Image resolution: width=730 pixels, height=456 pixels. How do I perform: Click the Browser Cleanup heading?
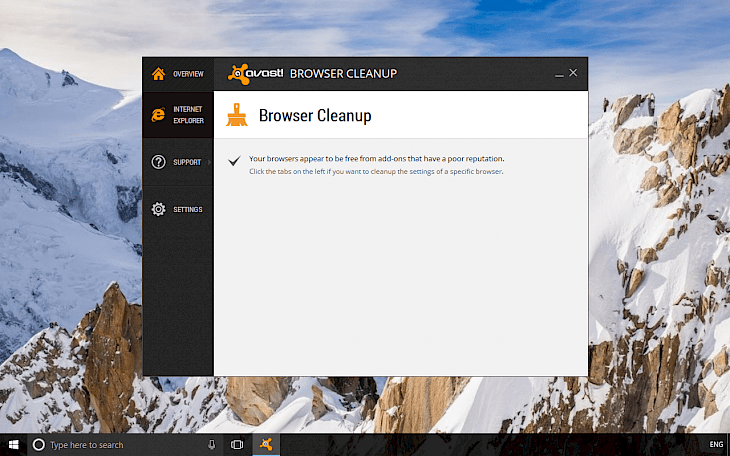point(315,116)
